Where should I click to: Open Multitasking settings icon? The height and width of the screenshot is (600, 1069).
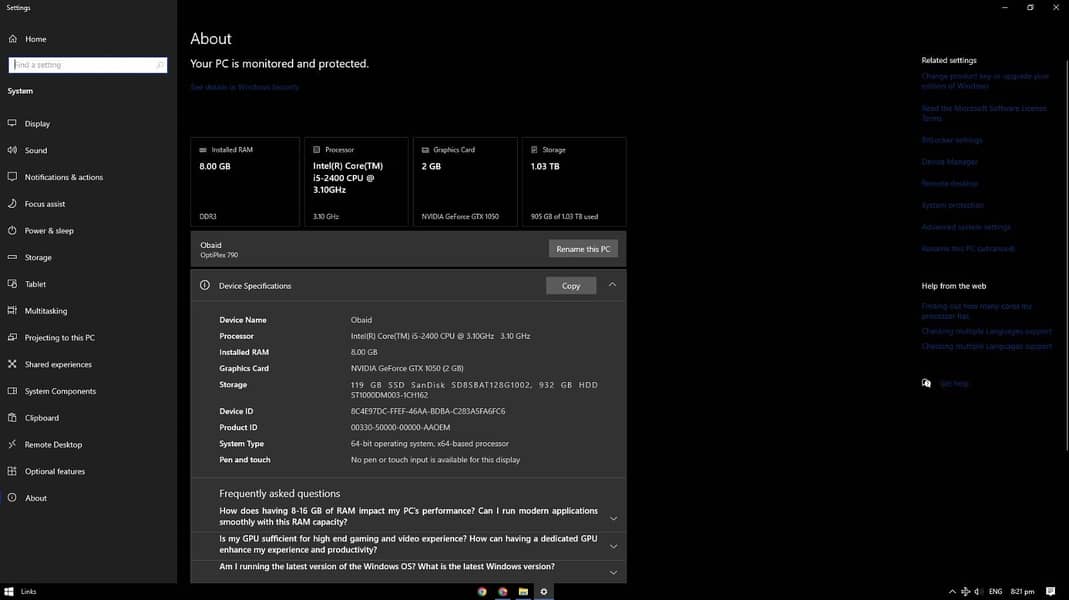point(12,310)
